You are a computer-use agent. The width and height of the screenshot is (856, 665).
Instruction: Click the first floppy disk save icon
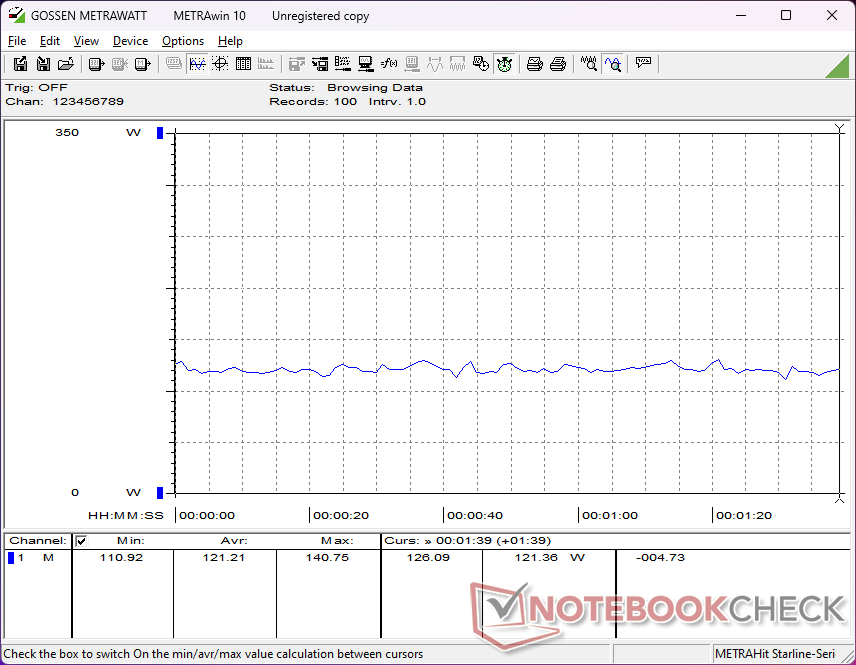coord(20,64)
